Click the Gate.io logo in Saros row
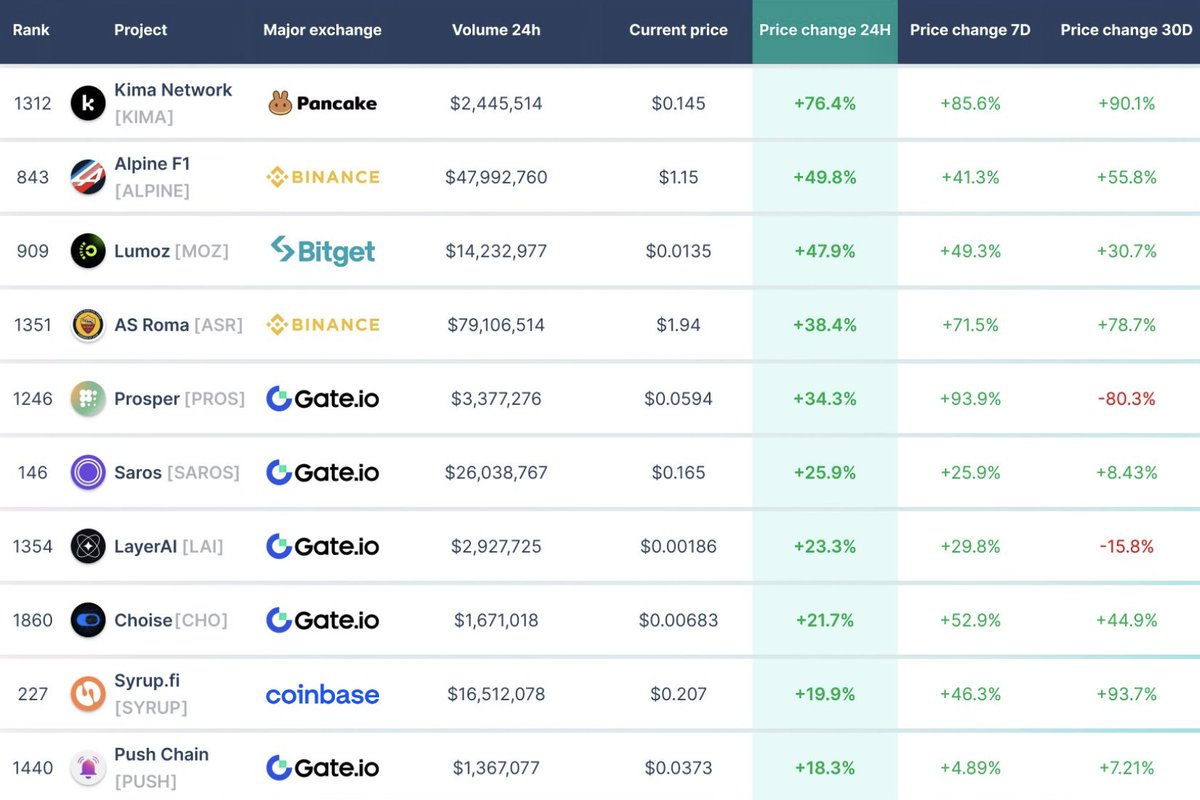Image resolution: width=1200 pixels, height=800 pixels. (322, 472)
